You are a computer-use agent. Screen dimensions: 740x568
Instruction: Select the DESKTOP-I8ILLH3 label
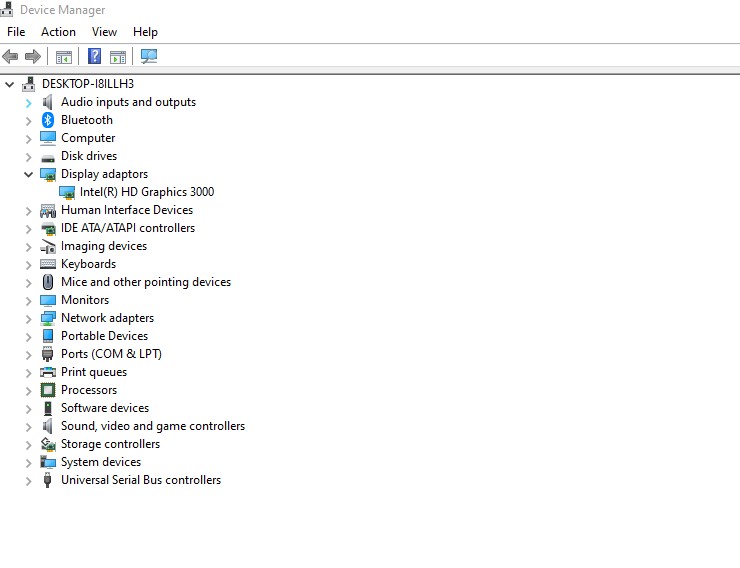pos(88,84)
